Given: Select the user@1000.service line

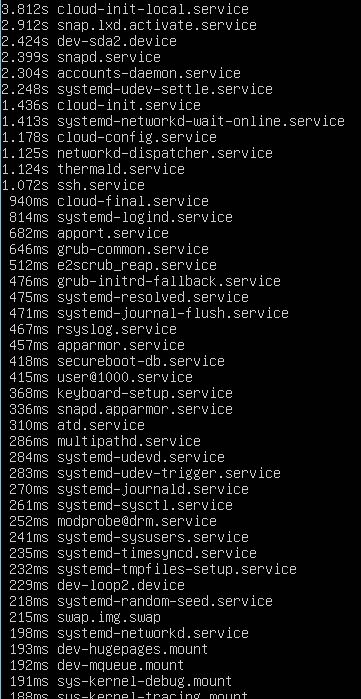Looking at the screenshot, I should pos(101,378).
